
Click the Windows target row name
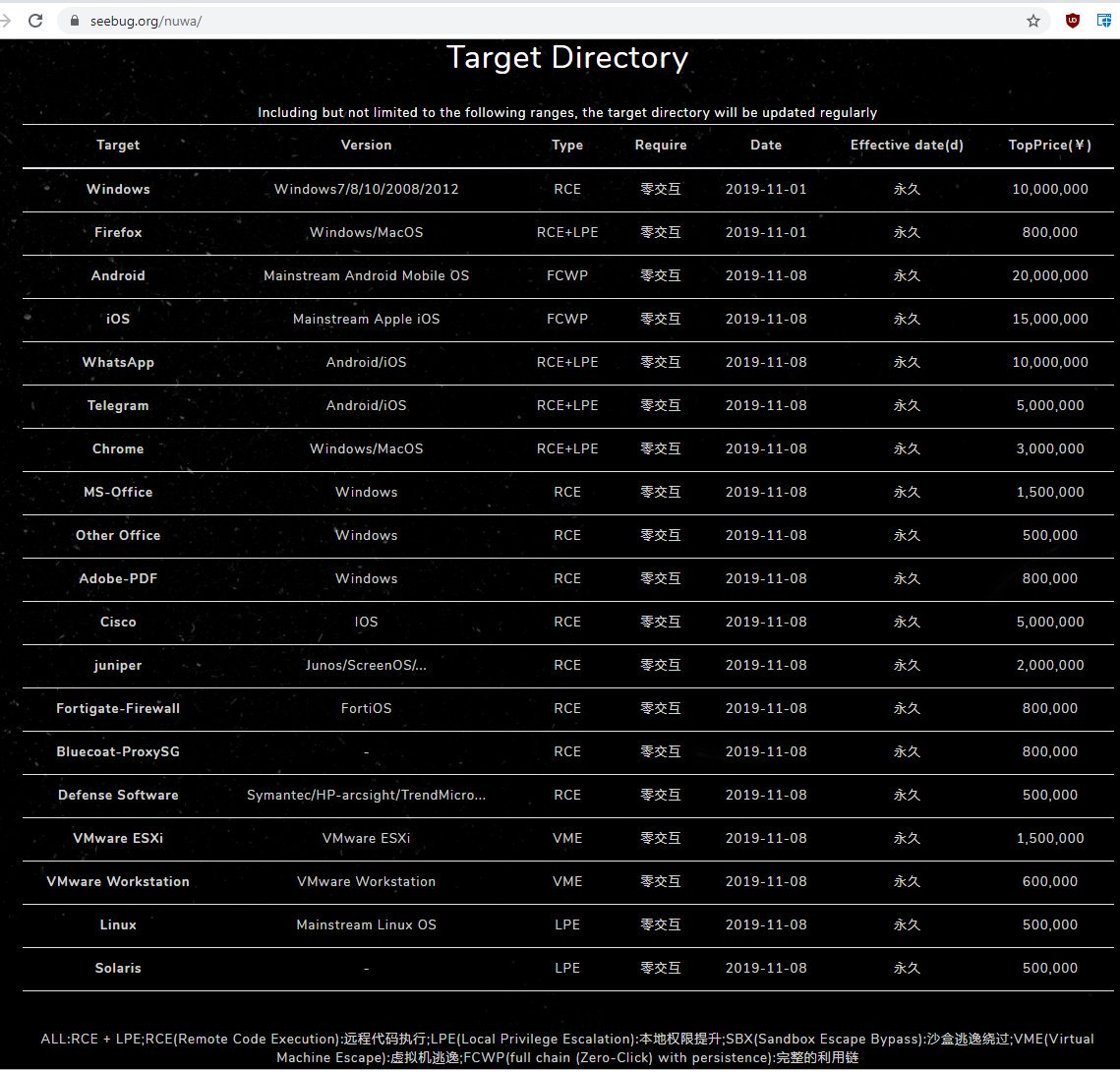[118, 189]
